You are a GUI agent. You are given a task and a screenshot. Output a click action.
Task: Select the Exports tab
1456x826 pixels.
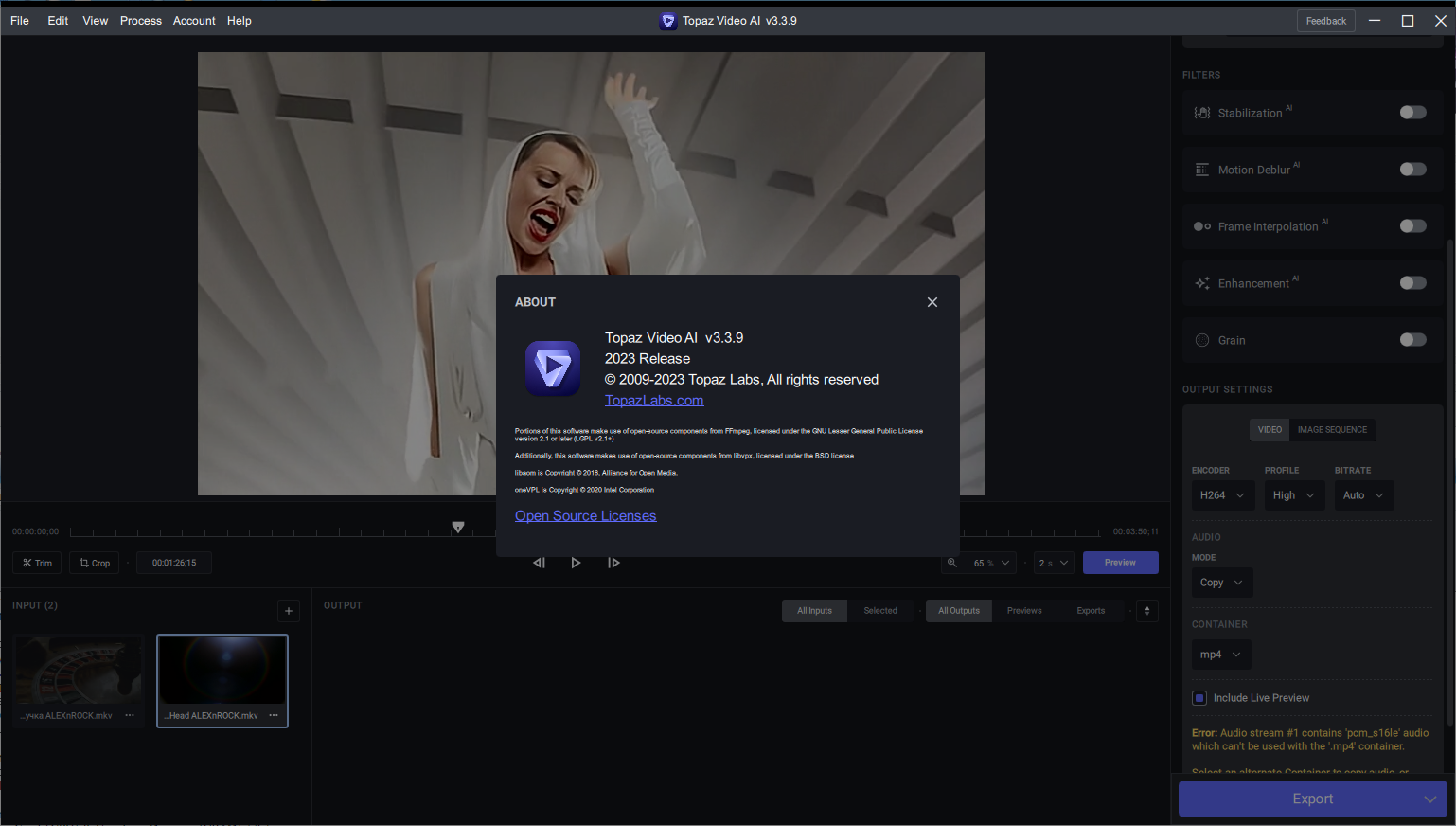pos(1091,611)
